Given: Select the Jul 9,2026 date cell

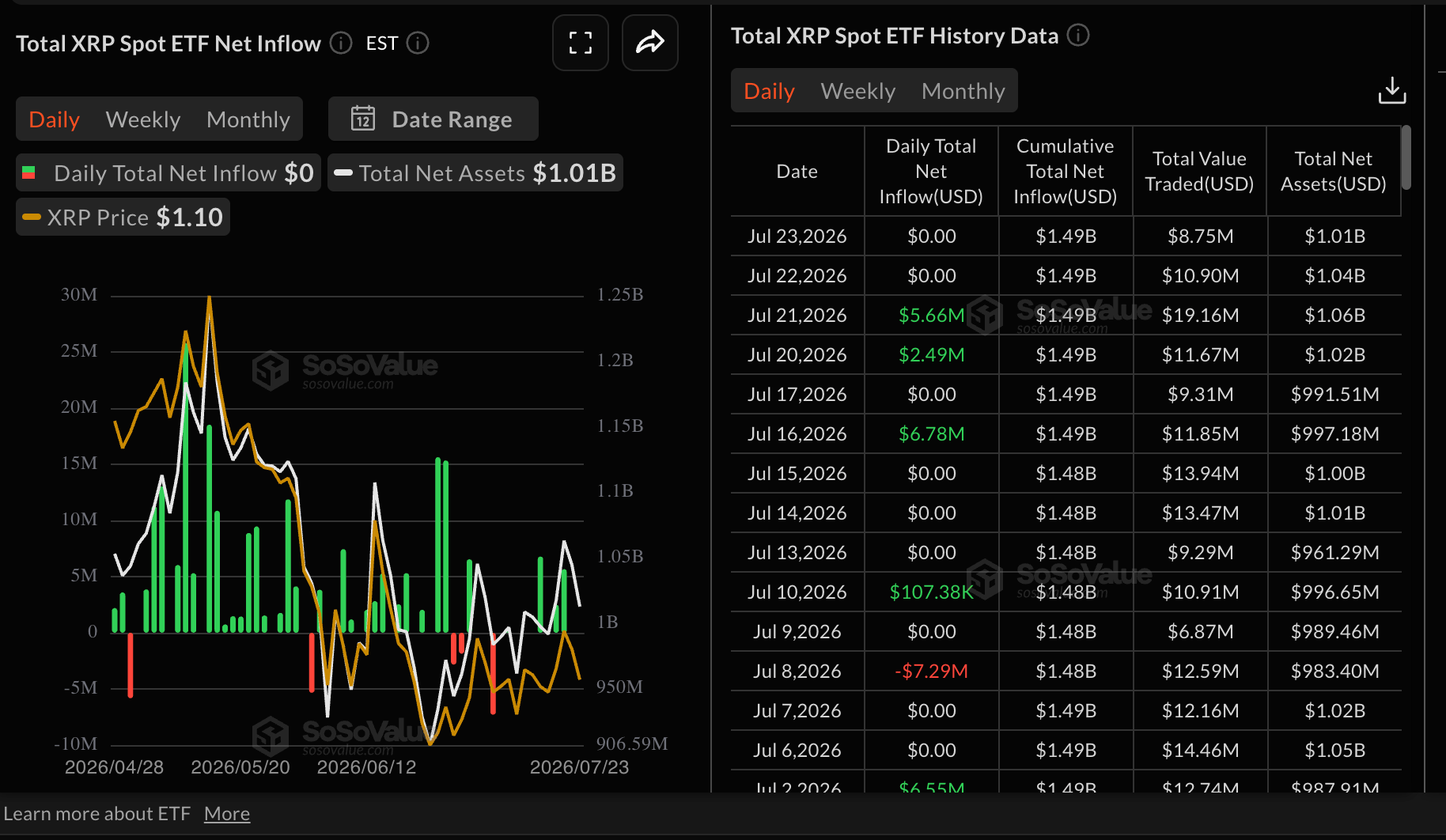Looking at the screenshot, I should point(797,631).
